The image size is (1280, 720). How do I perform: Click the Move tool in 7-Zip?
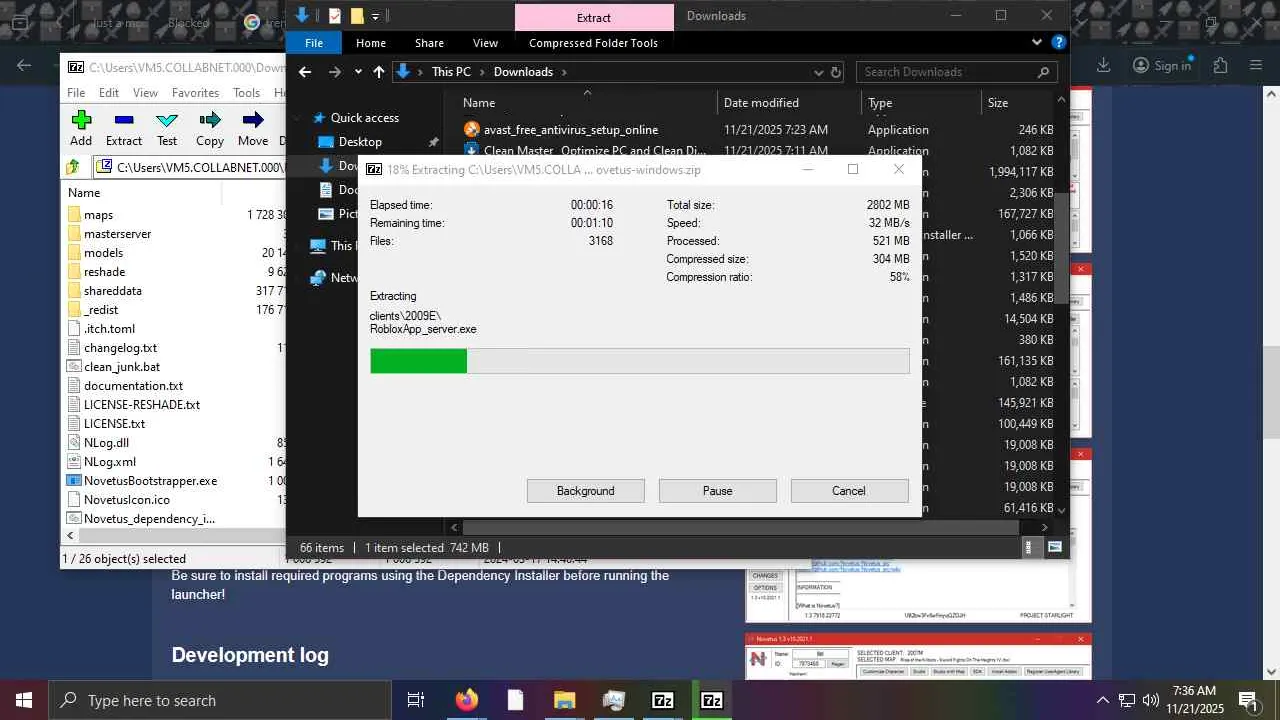pyautogui.click(x=253, y=129)
